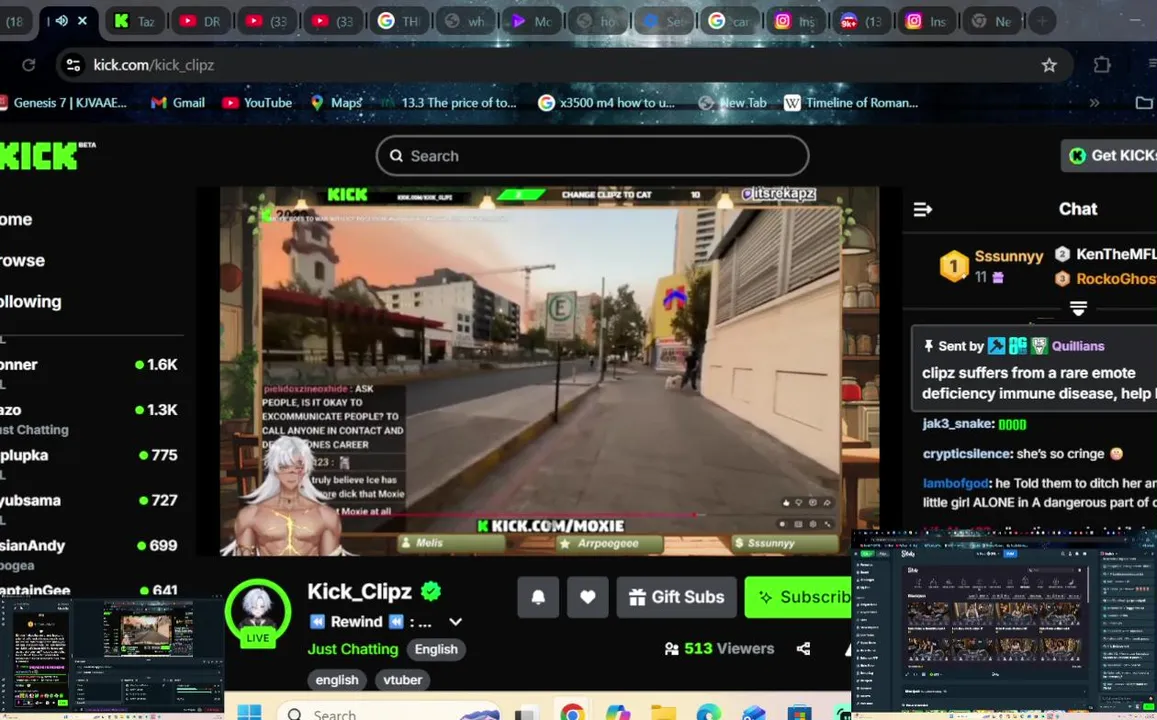Click the green Subscribe button
This screenshot has height=720, width=1157.
coord(798,597)
